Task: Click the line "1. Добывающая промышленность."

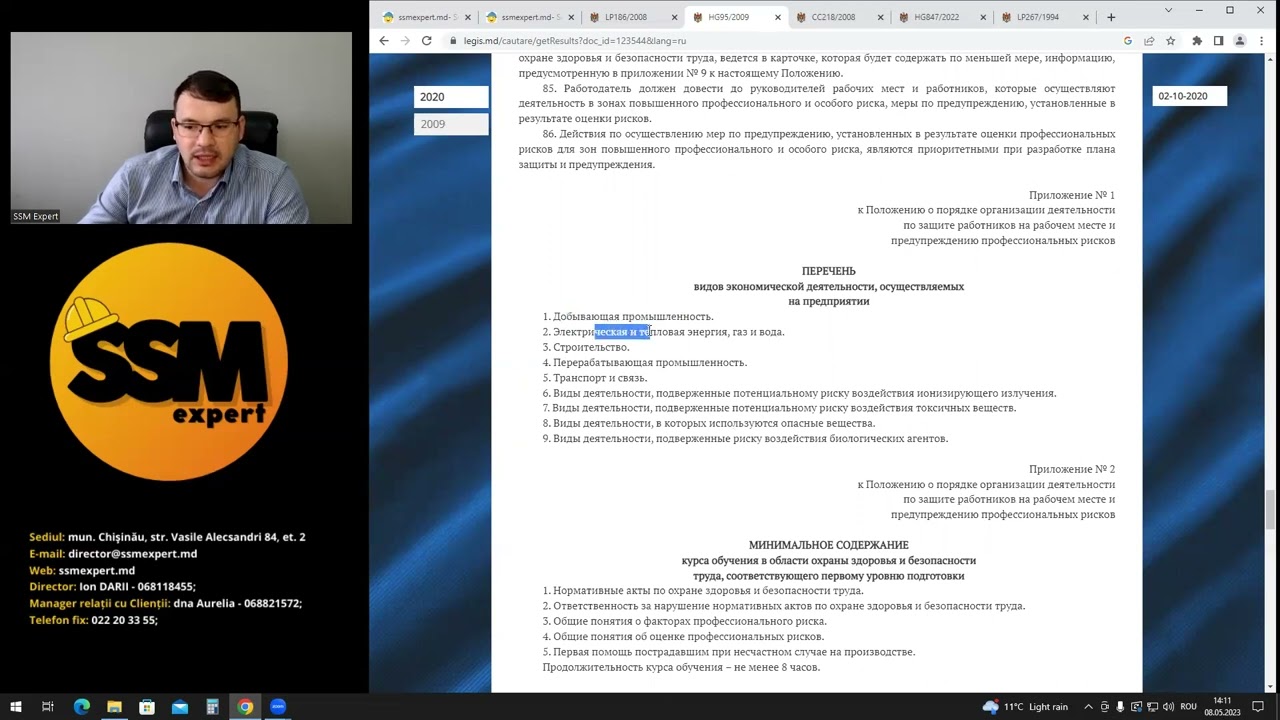Action: click(628, 317)
